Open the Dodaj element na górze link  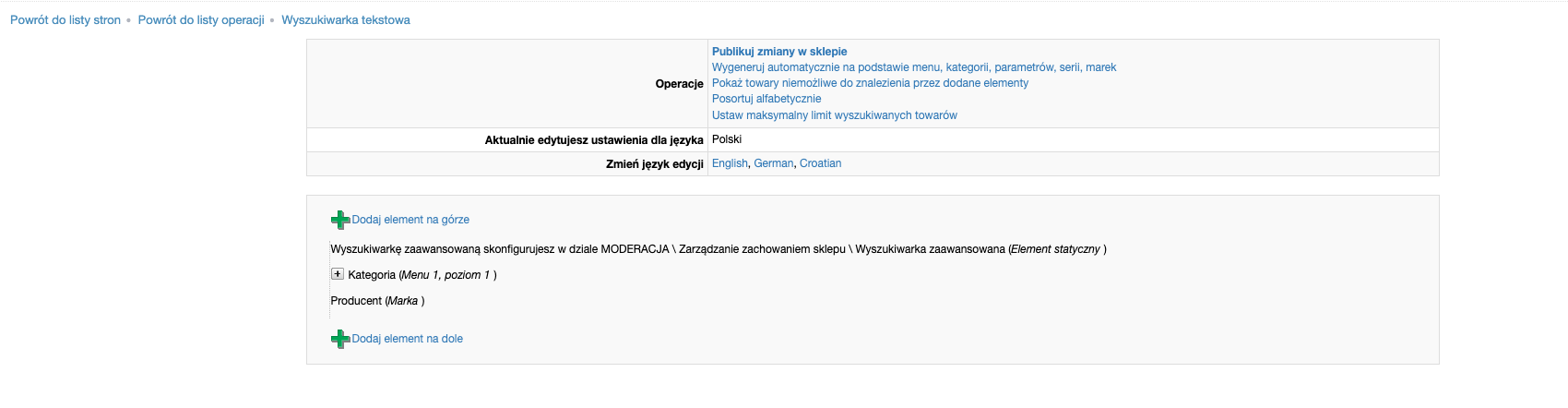tap(410, 220)
